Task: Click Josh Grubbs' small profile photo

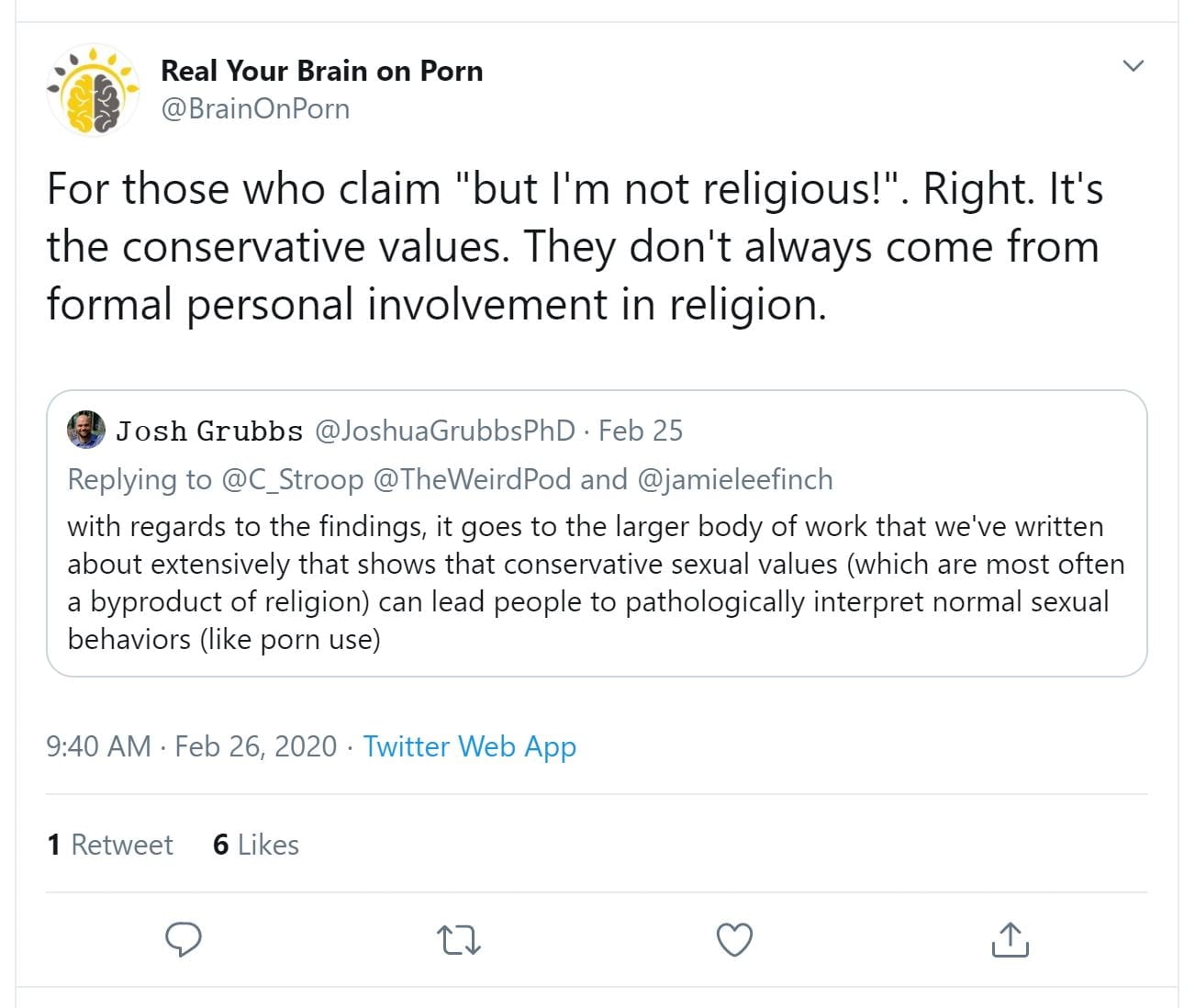Action: click(86, 430)
